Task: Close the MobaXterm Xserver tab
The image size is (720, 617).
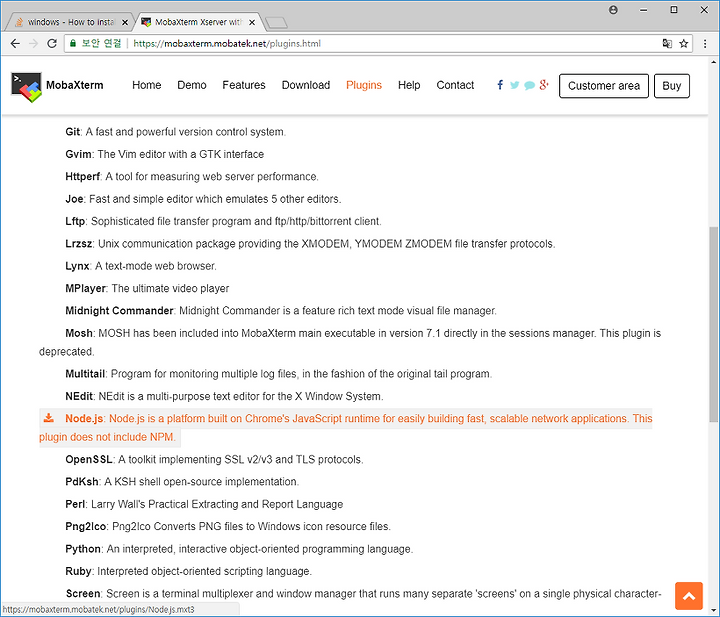Action: point(252,22)
